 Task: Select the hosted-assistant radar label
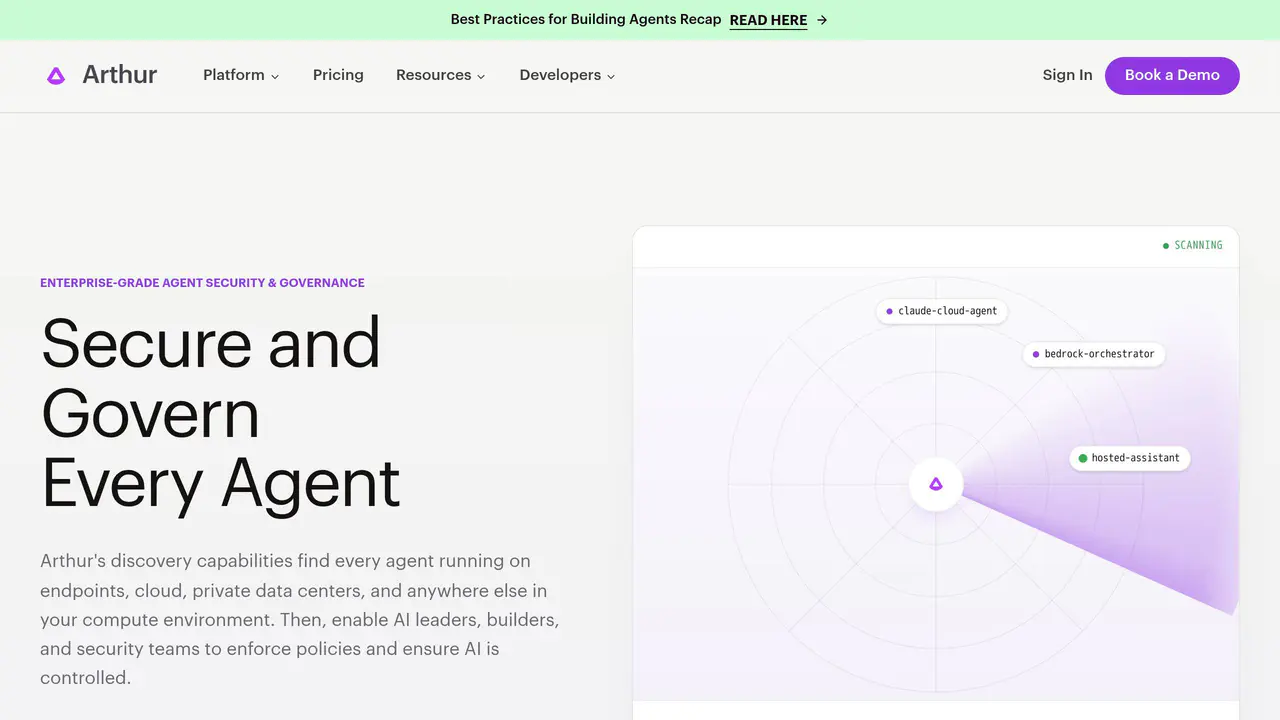[x=1130, y=458]
